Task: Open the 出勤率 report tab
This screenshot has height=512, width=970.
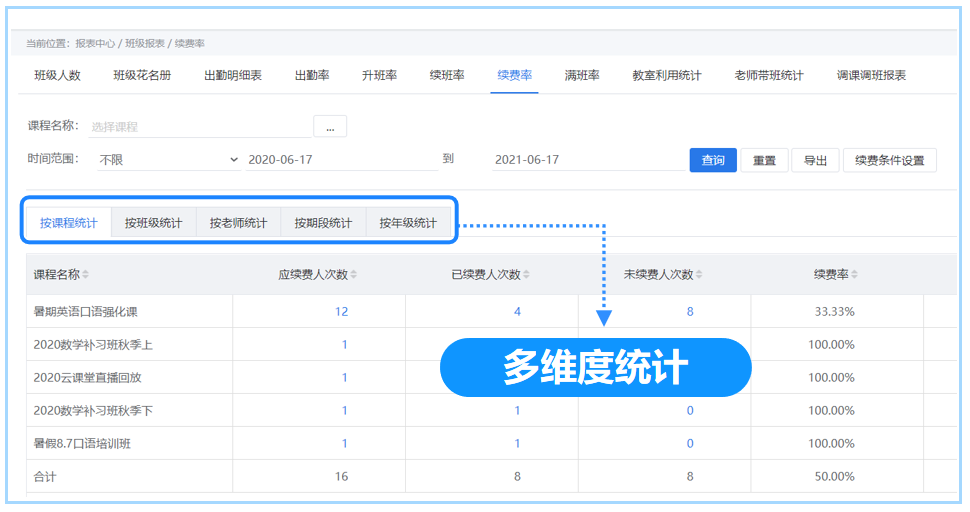Action: (312, 76)
